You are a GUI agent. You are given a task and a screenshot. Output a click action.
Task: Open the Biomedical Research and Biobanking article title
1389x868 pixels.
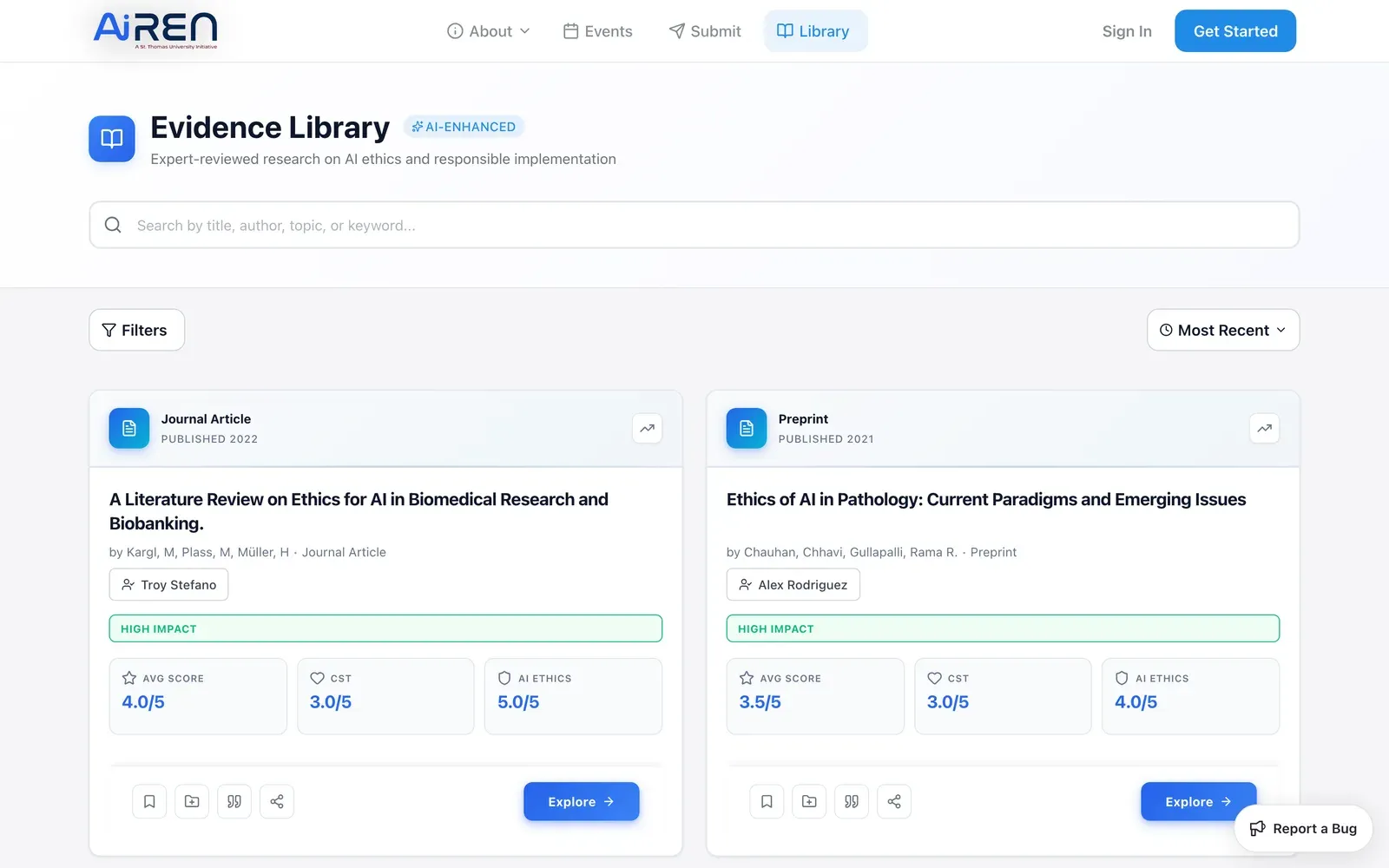pos(359,511)
